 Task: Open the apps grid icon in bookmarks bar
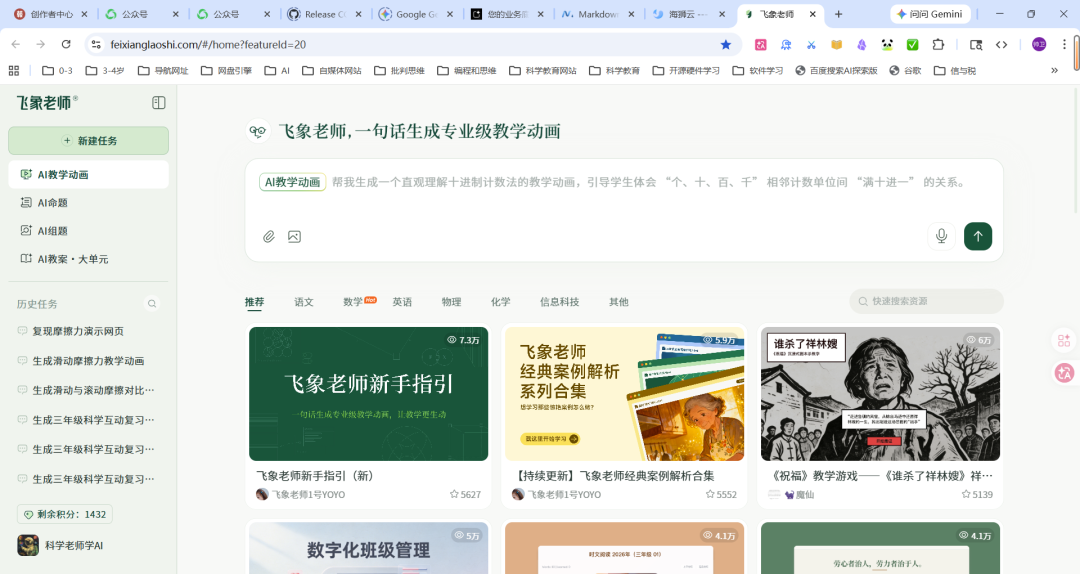(x=14, y=70)
